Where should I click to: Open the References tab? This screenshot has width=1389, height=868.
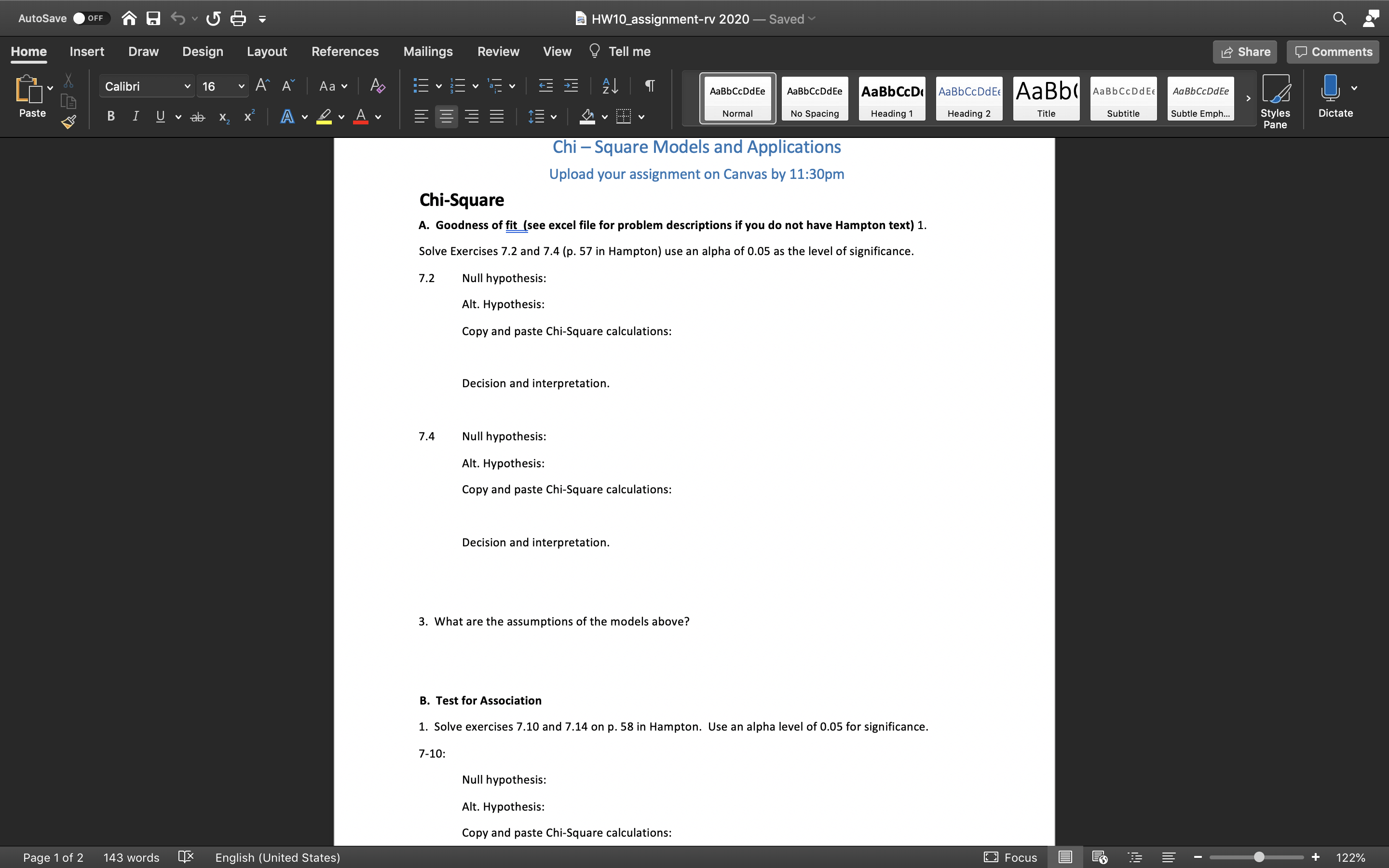(x=345, y=52)
